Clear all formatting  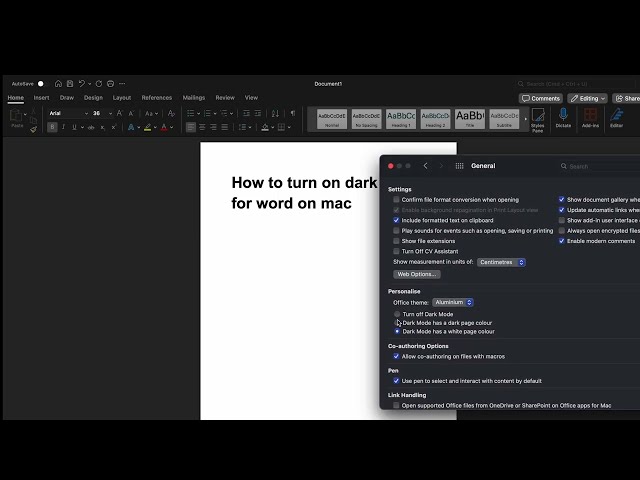click(171, 113)
